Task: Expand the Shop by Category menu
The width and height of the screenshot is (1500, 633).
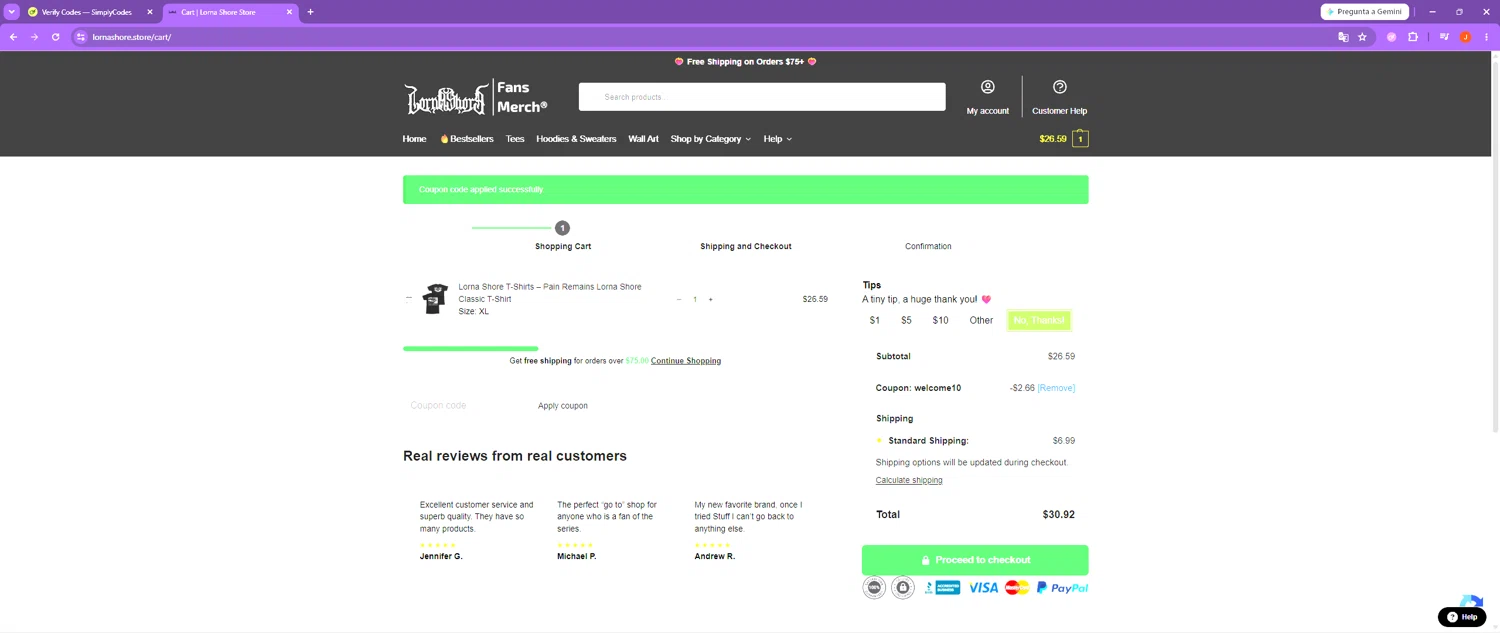Action: 710,139
